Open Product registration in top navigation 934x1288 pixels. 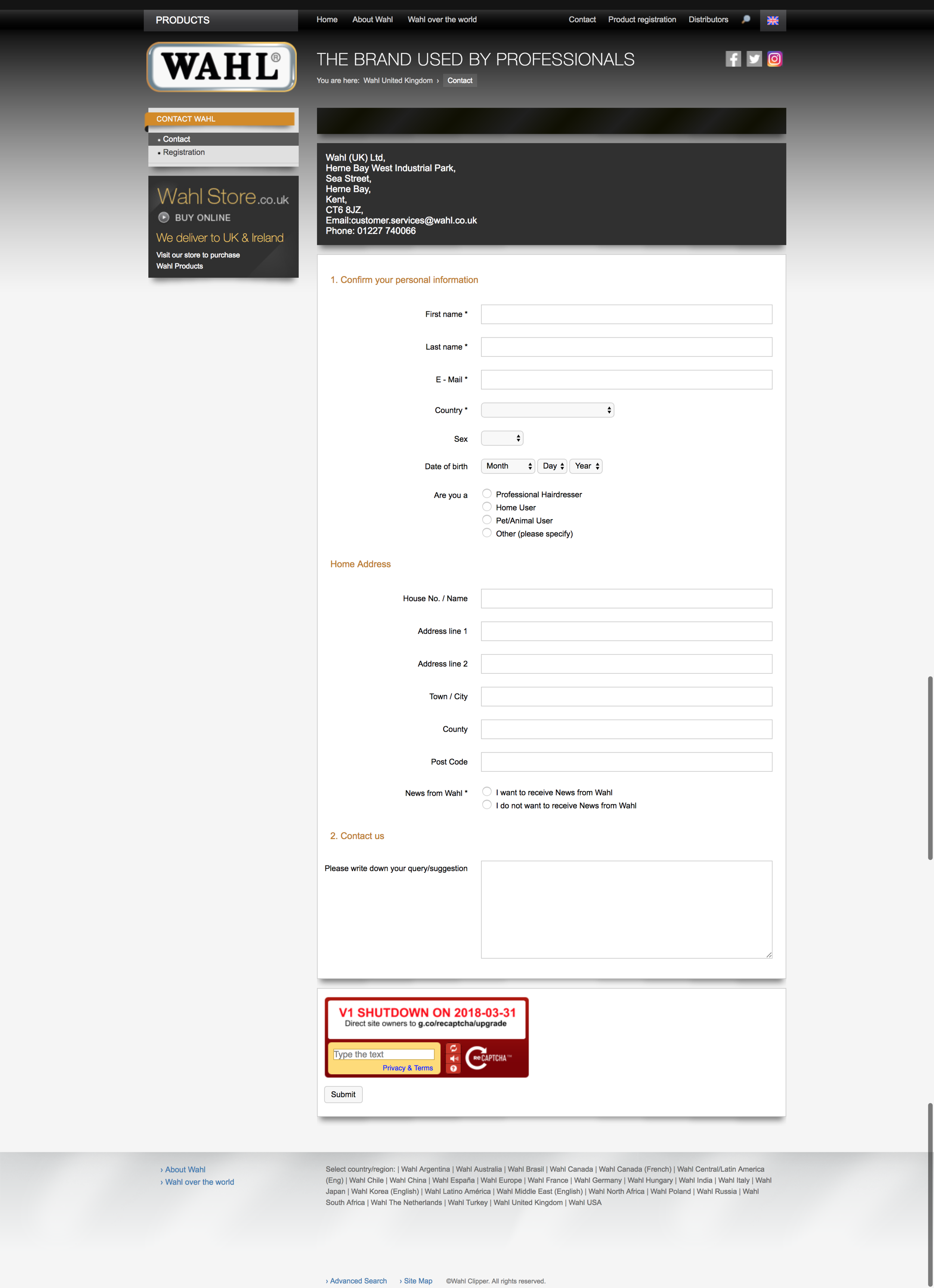coord(642,19)
